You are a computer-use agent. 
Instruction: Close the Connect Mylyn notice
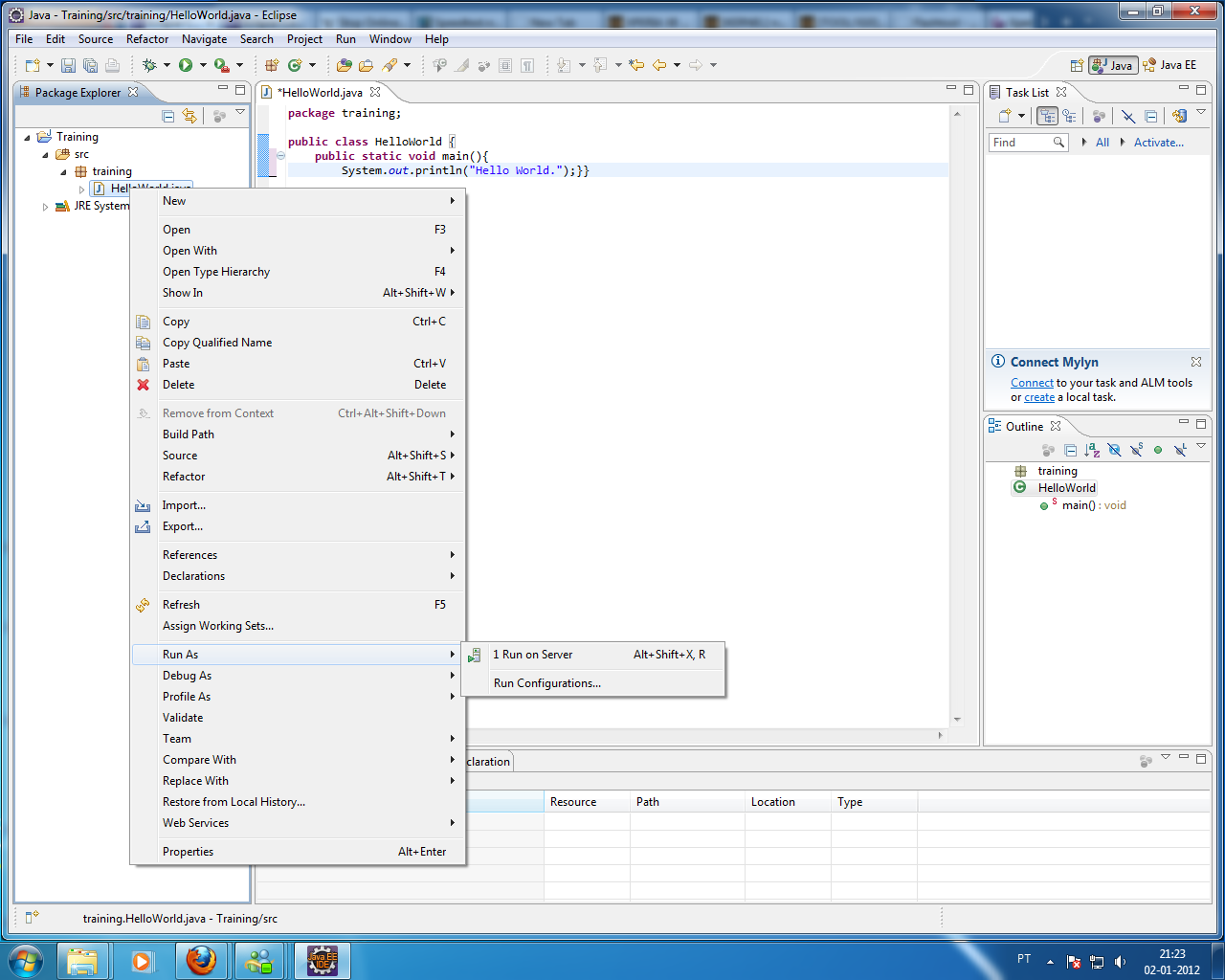pyautogui.click(x=1196, y=362)
